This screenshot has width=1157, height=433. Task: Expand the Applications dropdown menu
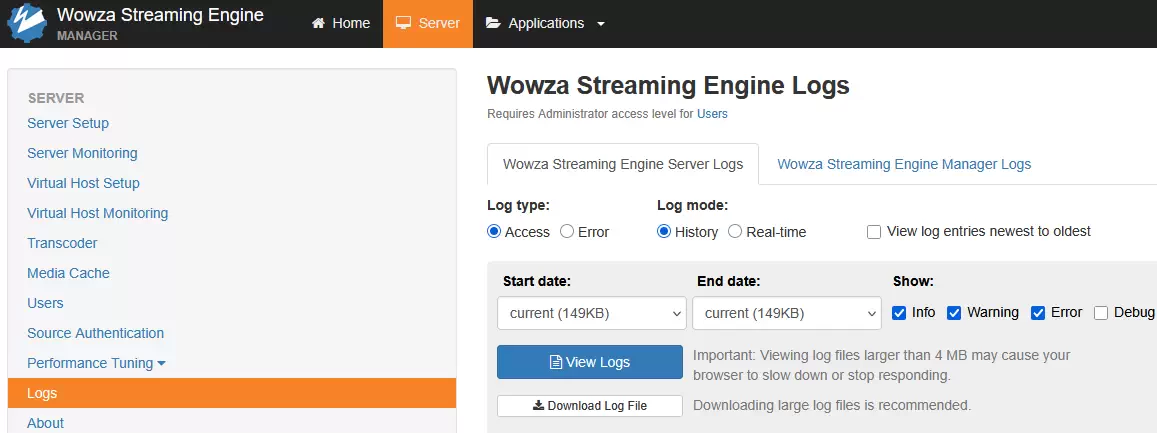point(545,24)
